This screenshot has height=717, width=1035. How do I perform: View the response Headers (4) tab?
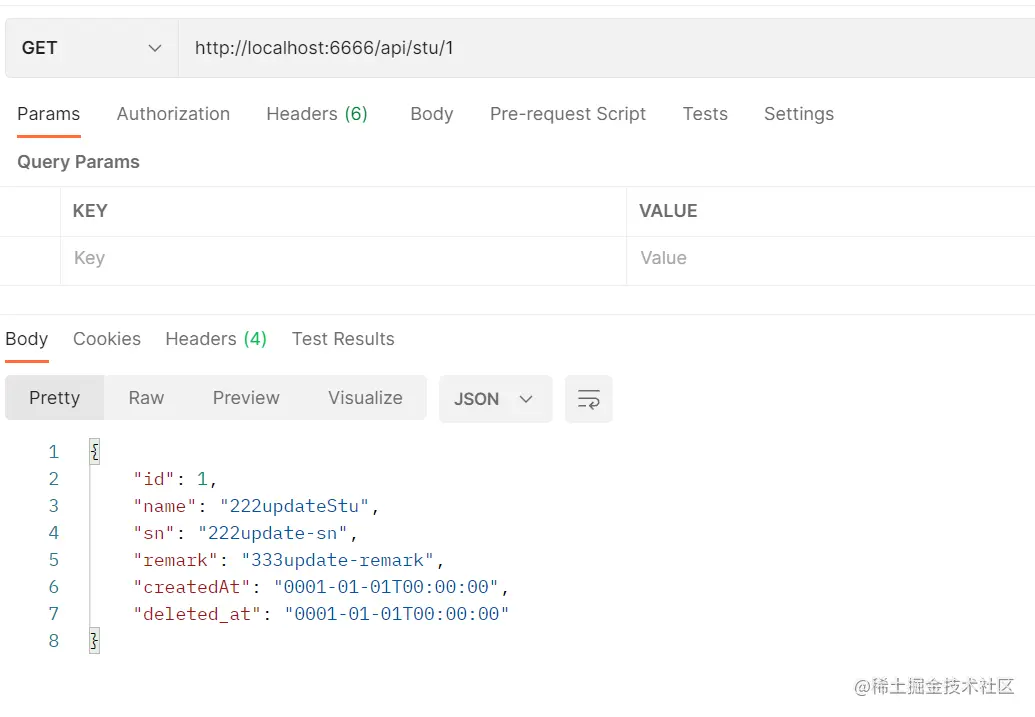pyautogui.click(x=216, y=339)
